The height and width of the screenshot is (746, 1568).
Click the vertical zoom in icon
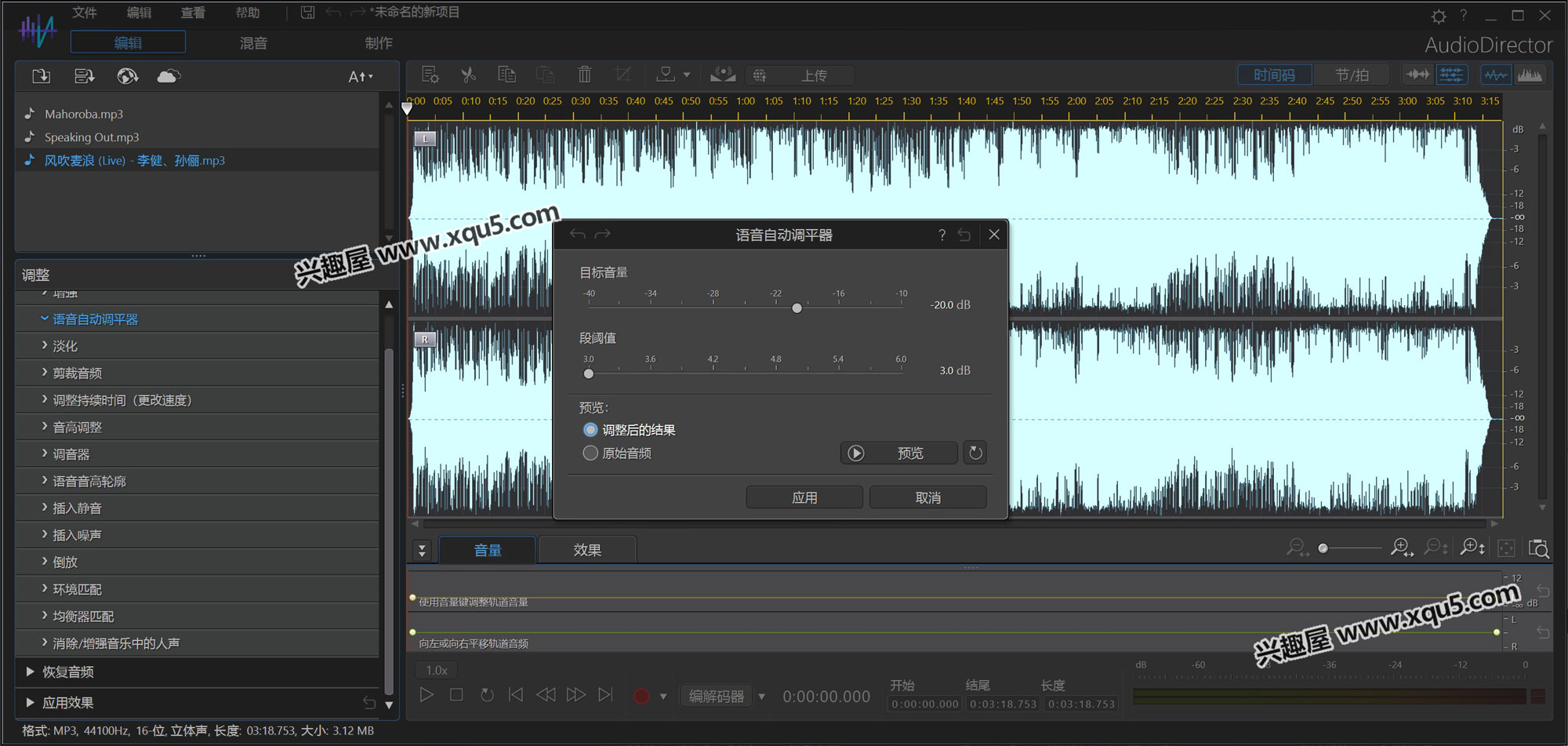1472,548
